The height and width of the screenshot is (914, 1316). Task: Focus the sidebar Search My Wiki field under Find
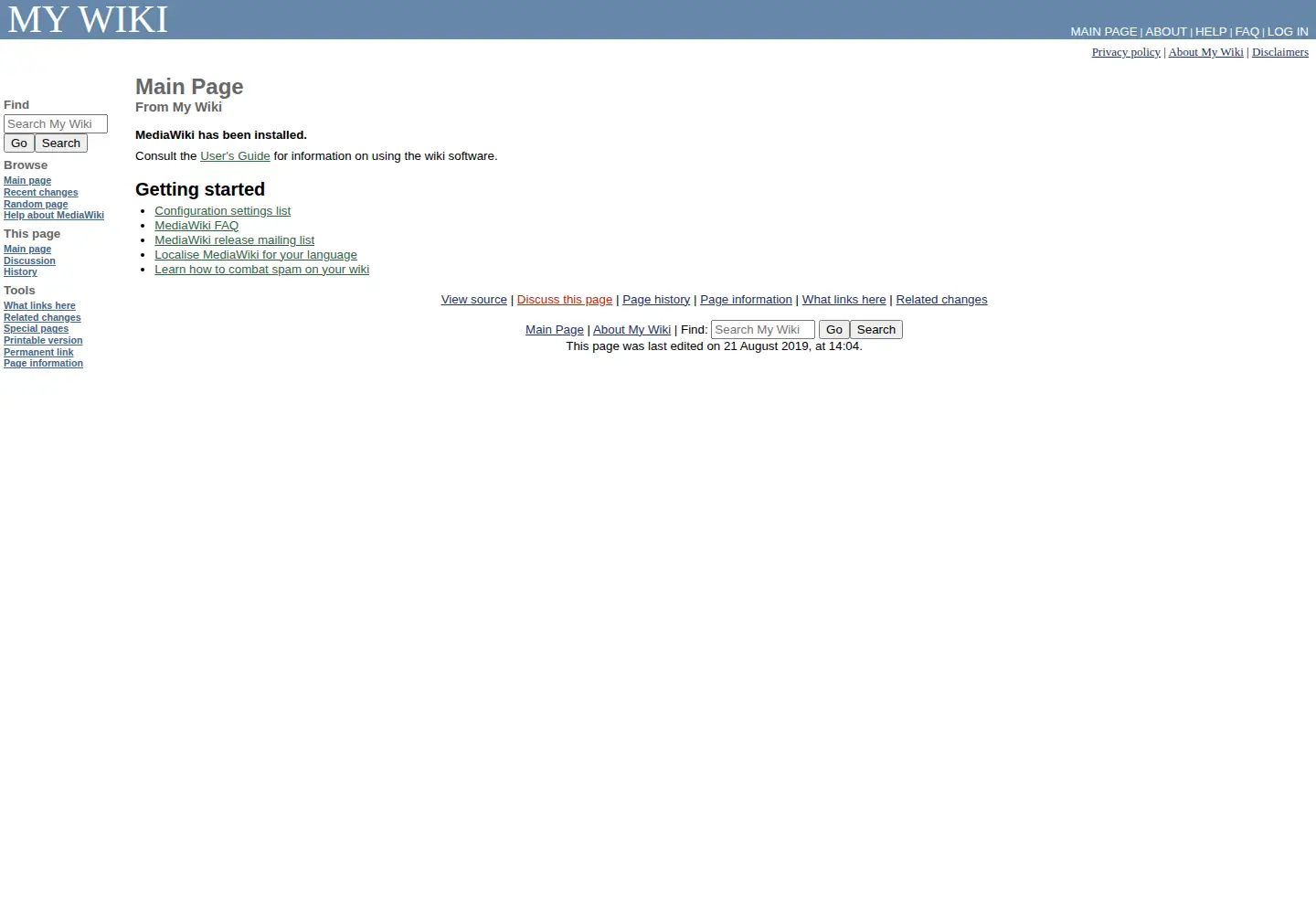pos(56,123)
